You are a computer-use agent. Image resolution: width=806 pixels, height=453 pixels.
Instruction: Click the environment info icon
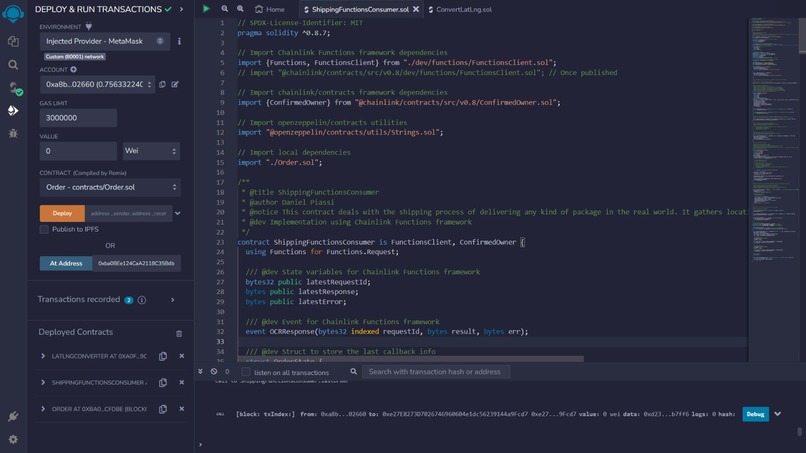coord(179,41)
